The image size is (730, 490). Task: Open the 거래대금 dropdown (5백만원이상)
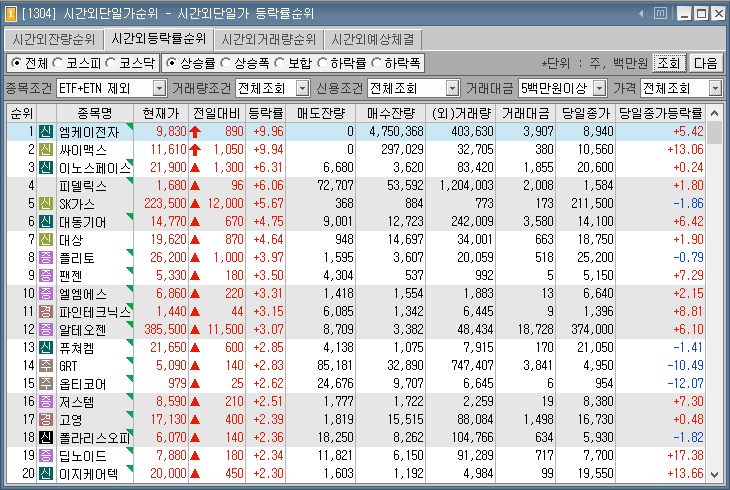pos(600,88)
